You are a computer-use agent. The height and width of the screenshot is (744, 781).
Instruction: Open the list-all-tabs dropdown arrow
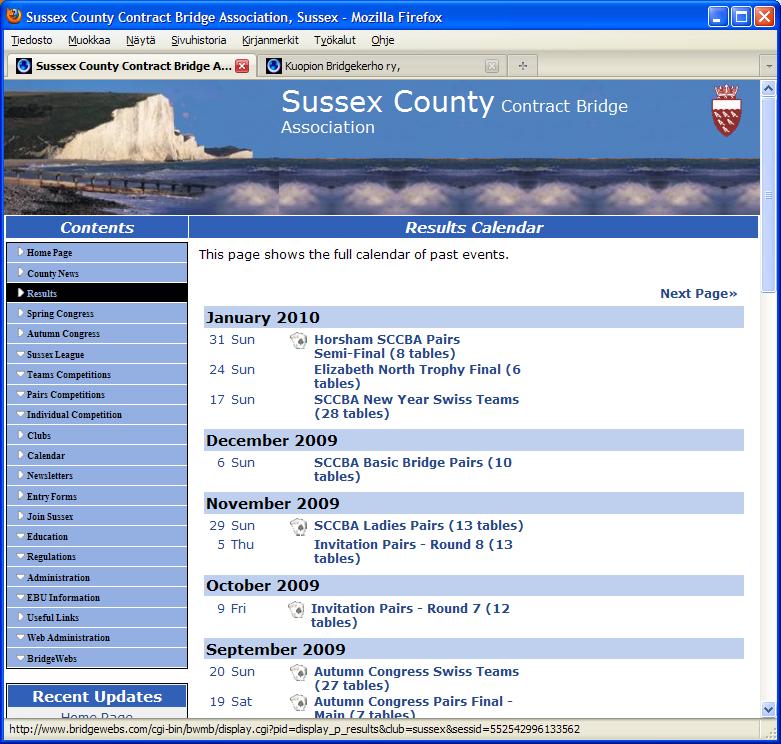point(769,66)
